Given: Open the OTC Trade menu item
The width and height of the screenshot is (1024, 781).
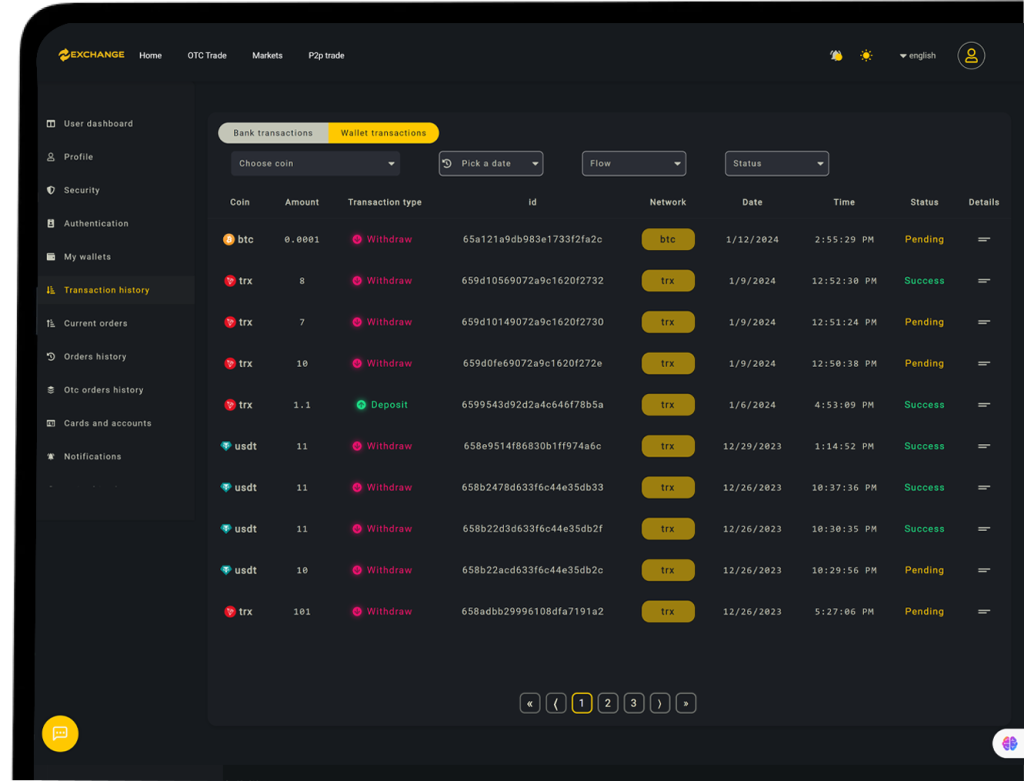Looking at the screenshot, I should tap(207, 56).
